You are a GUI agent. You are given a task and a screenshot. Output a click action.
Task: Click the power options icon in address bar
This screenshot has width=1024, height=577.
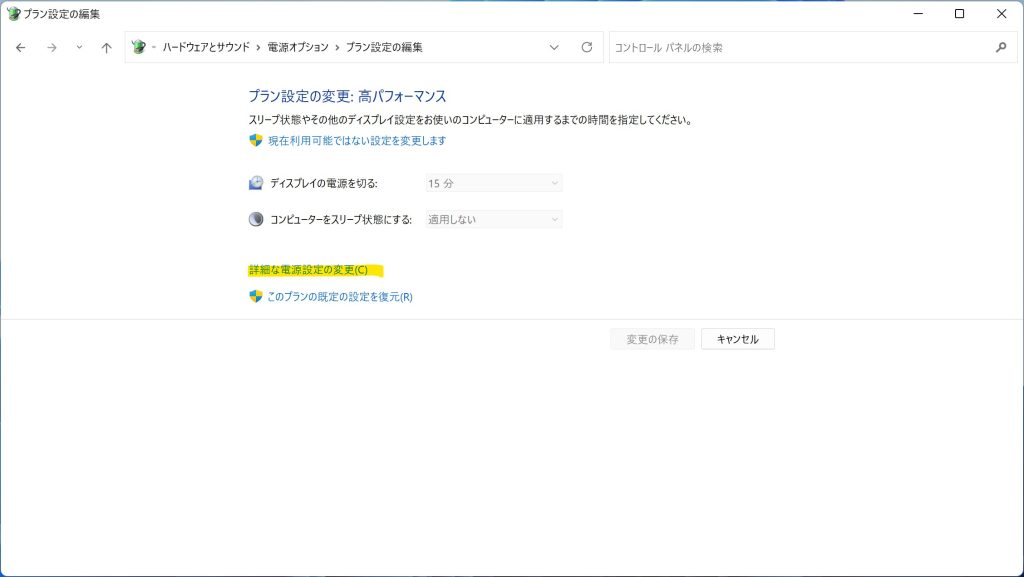(138, 47)
